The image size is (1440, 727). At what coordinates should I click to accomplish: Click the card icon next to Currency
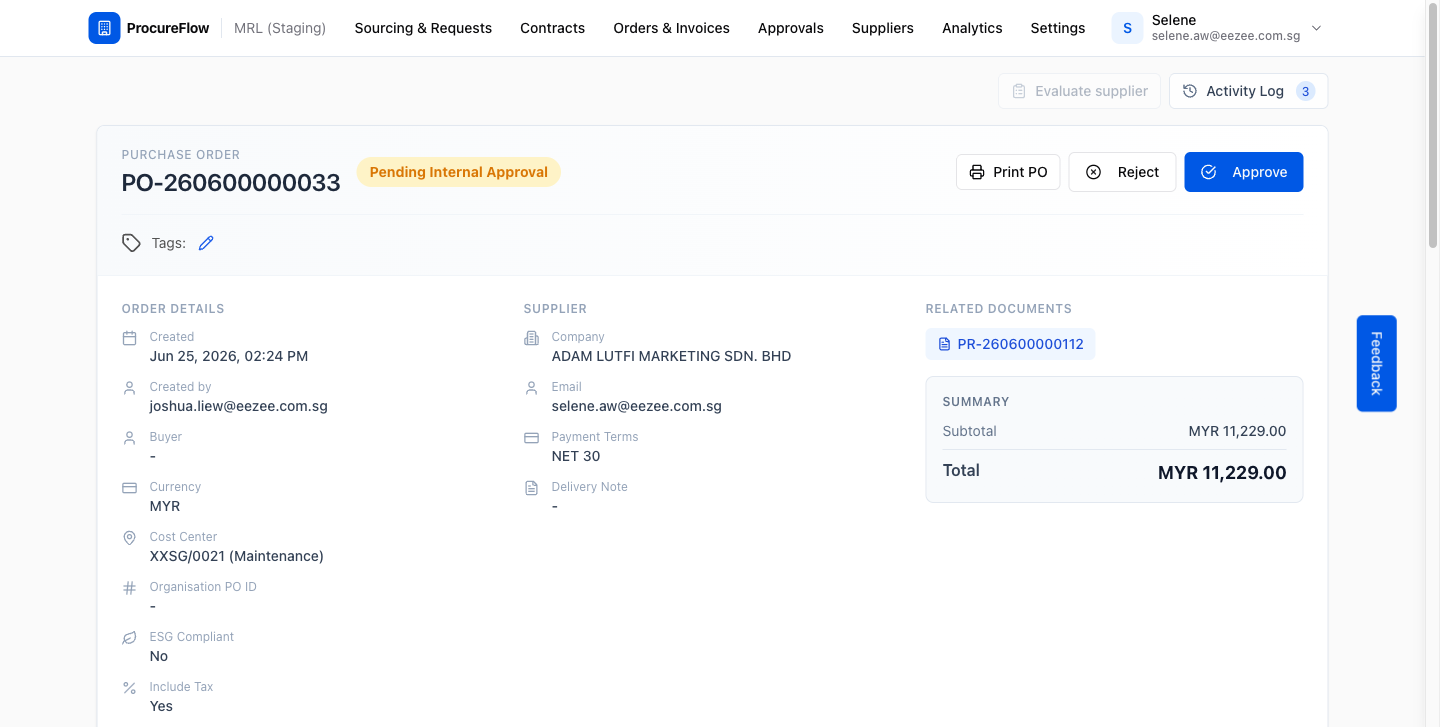(x=129, y=488)
